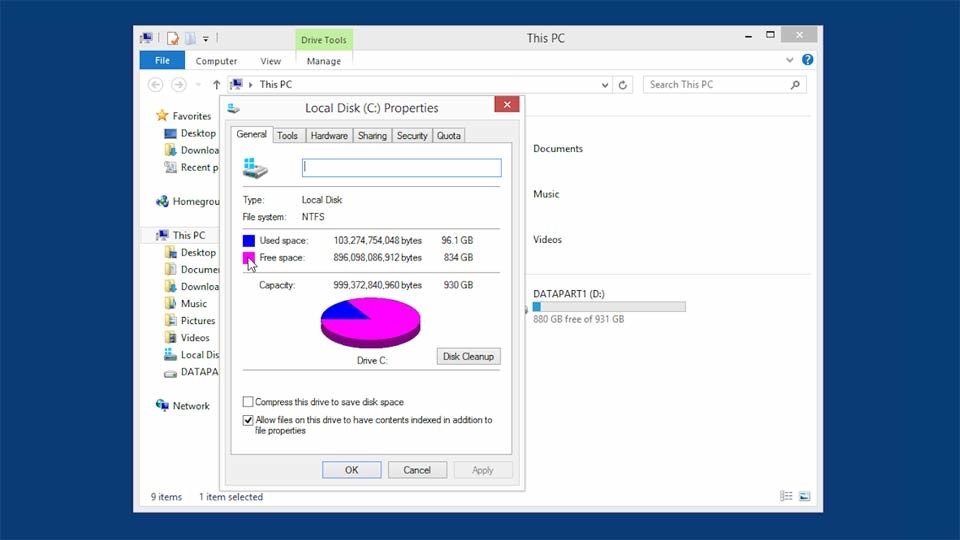
Task: Select the Music folder in content pane
Action: click(x=546, y=194)
